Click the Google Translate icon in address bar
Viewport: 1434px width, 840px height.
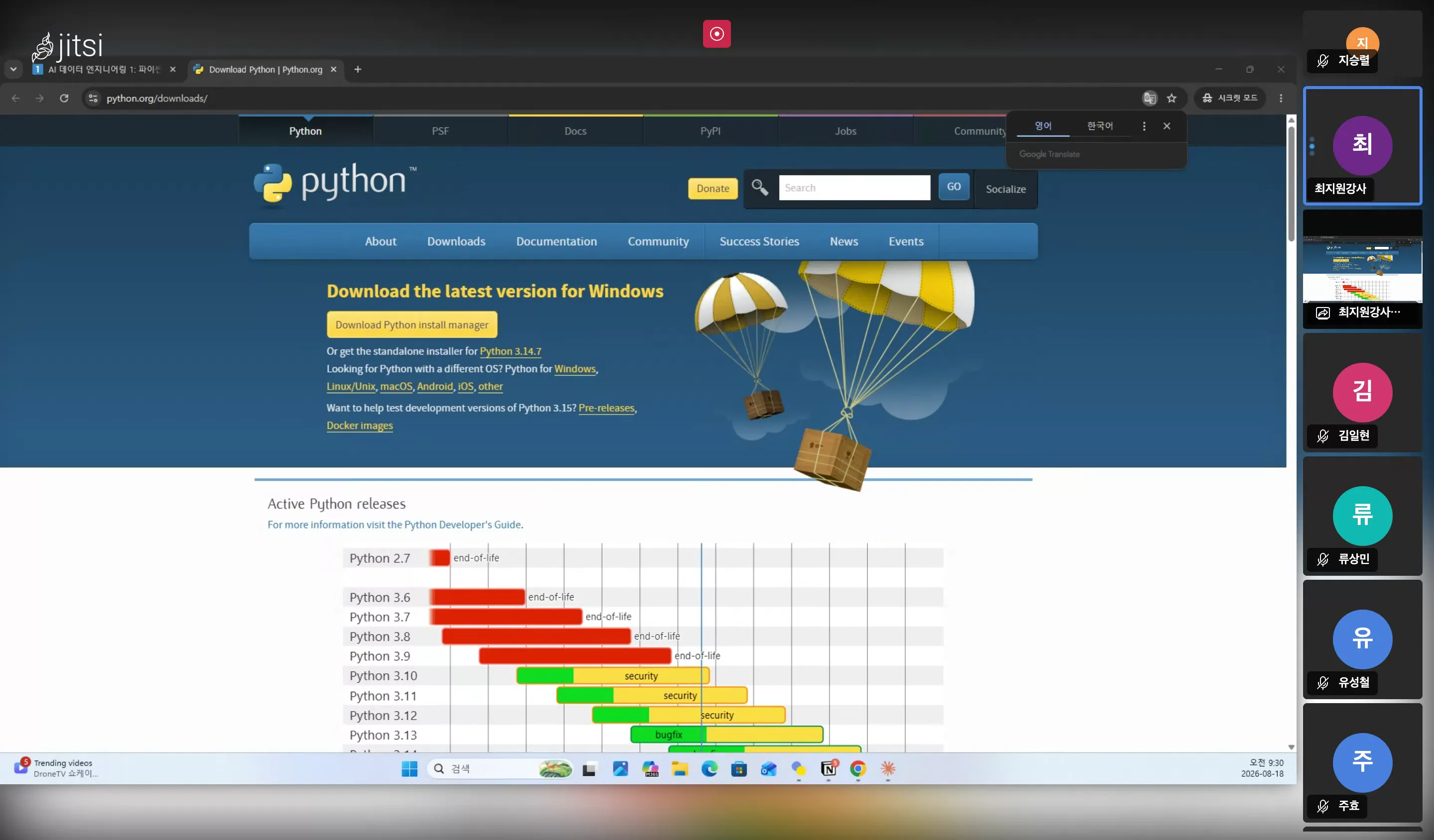[x=1150, y=99]
